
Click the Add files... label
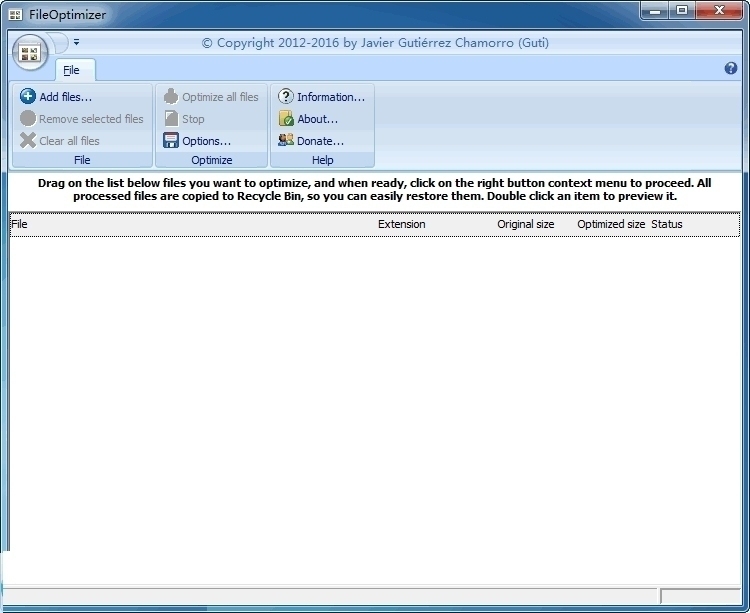click(x=66, y=97)
